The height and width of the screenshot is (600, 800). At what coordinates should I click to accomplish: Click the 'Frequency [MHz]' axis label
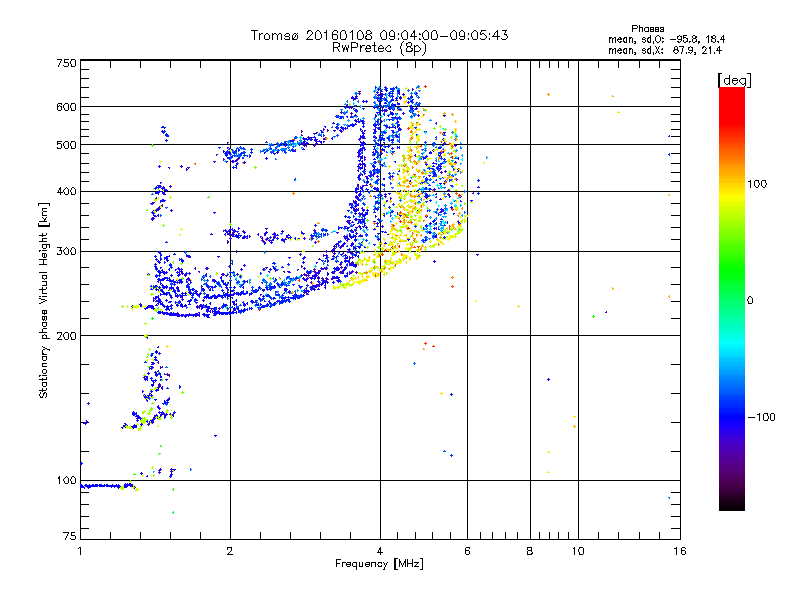[379, 564]
